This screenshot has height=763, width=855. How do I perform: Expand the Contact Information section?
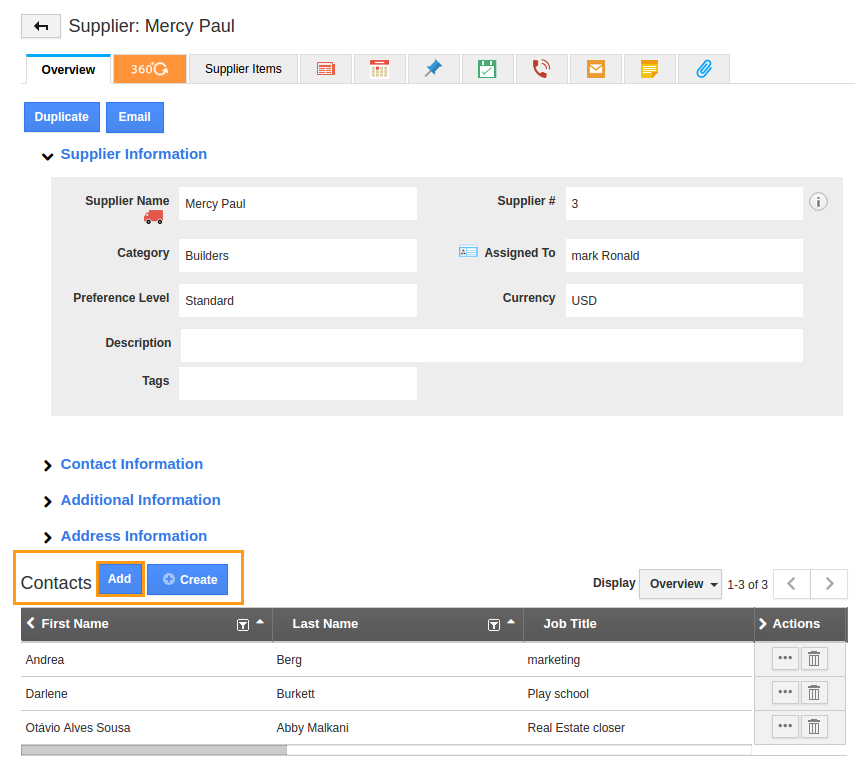click(x=131, y=464)
